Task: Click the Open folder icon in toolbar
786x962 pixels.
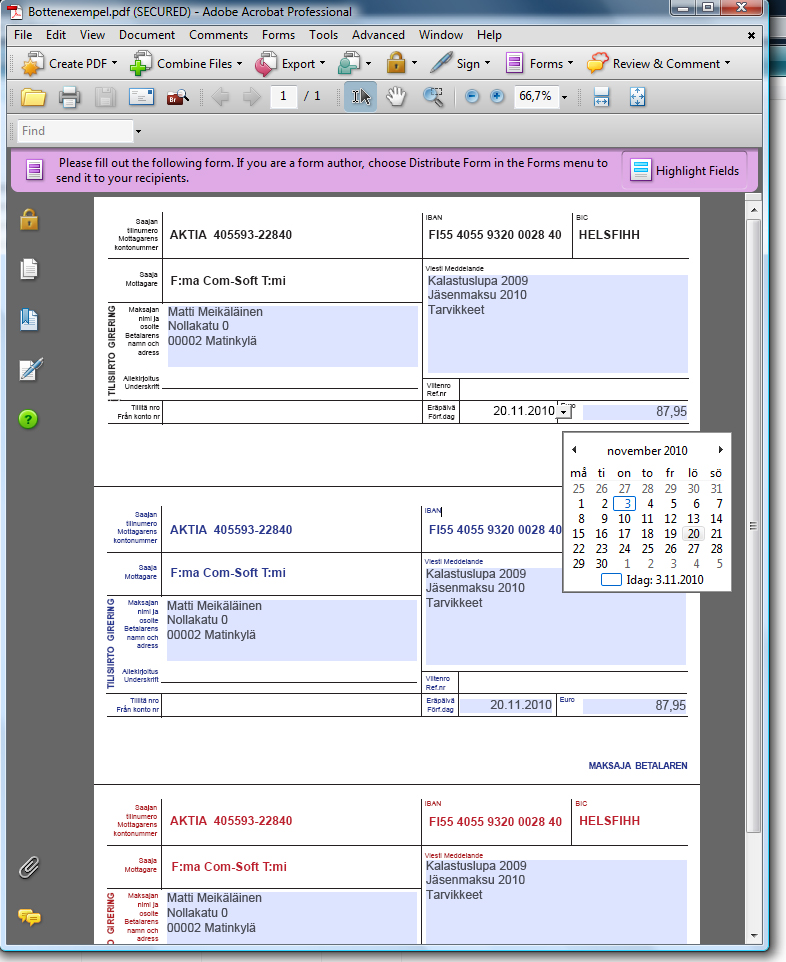Action: [34, 97]
